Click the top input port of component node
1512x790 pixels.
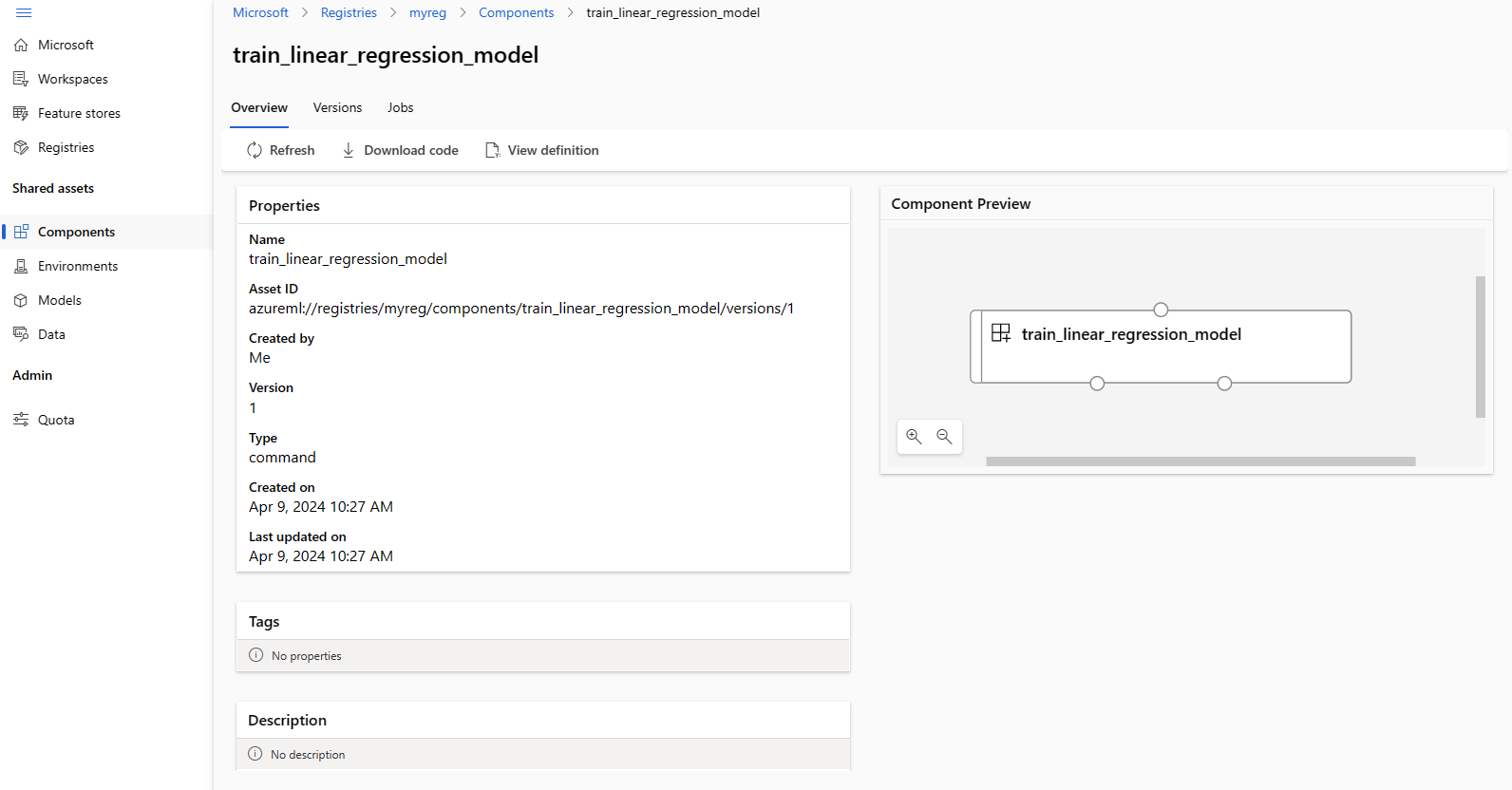pyautogui.click(x=1161, y=310)
